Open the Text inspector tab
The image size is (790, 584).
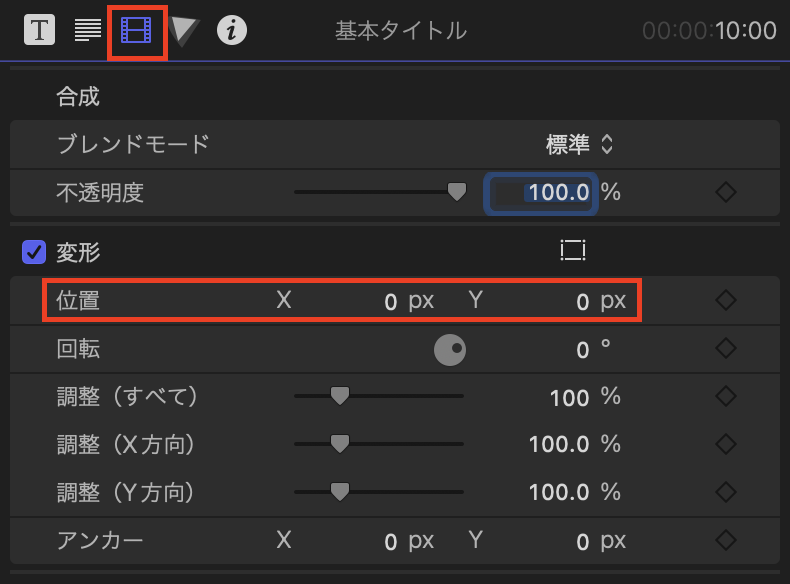pyautogui.click(x=39, y=30)
